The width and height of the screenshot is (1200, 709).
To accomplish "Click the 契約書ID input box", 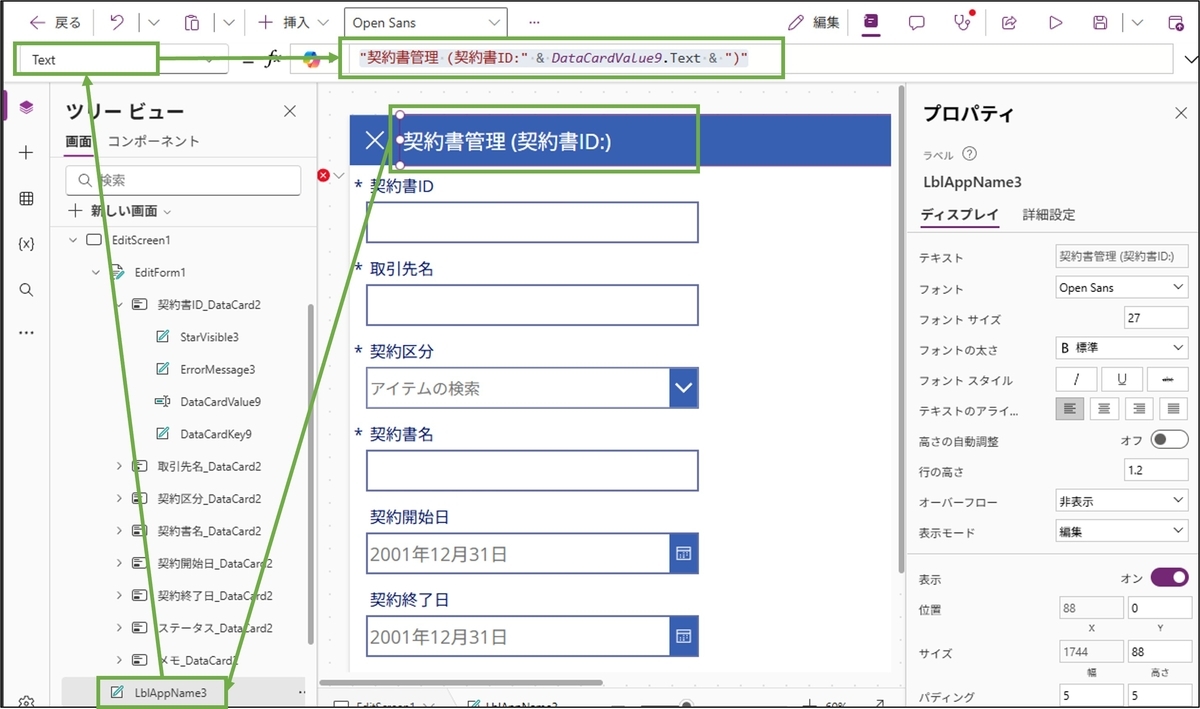I will (532, 222).
